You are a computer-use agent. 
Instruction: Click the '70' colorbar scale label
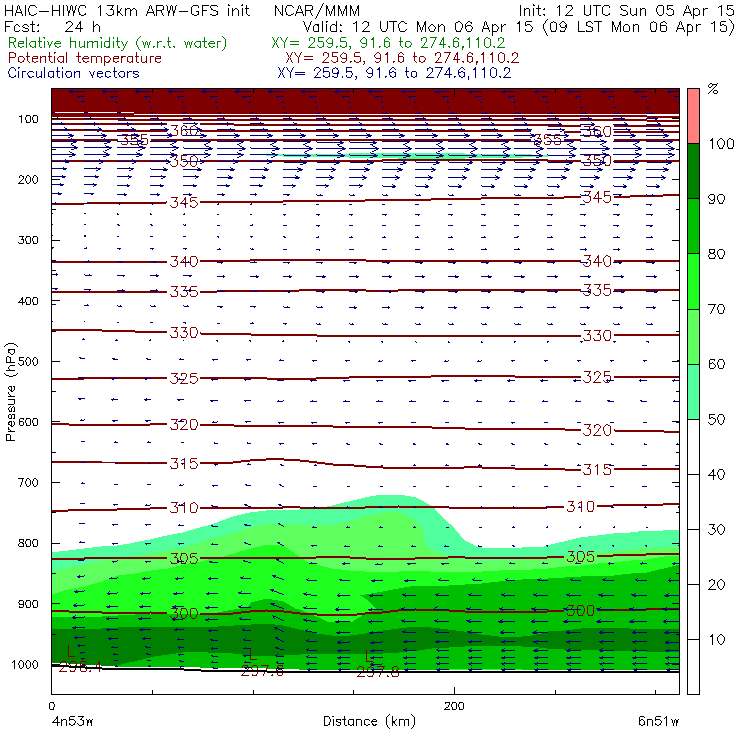pyautogui.click(x=716, y=309)
